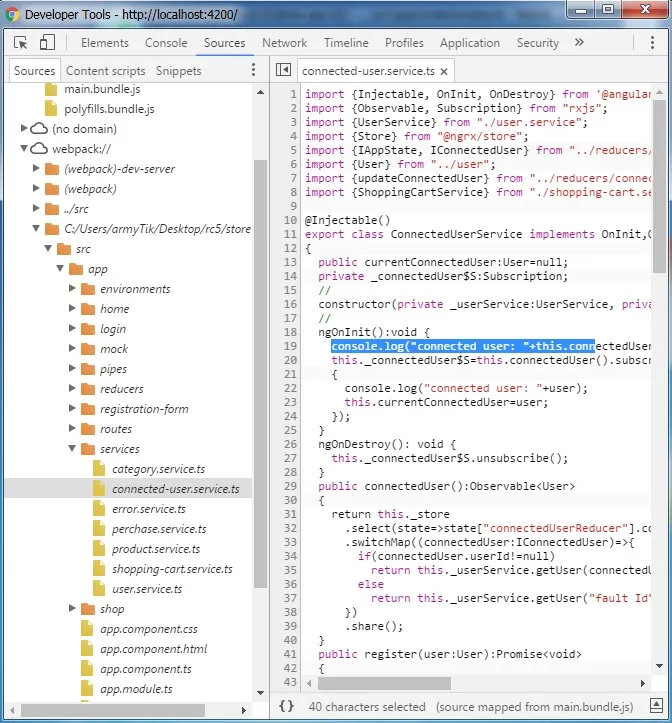Viewport: 672px width, 723px height.
Task: Expand the login folder arrow
Action: tap(72, 328)
